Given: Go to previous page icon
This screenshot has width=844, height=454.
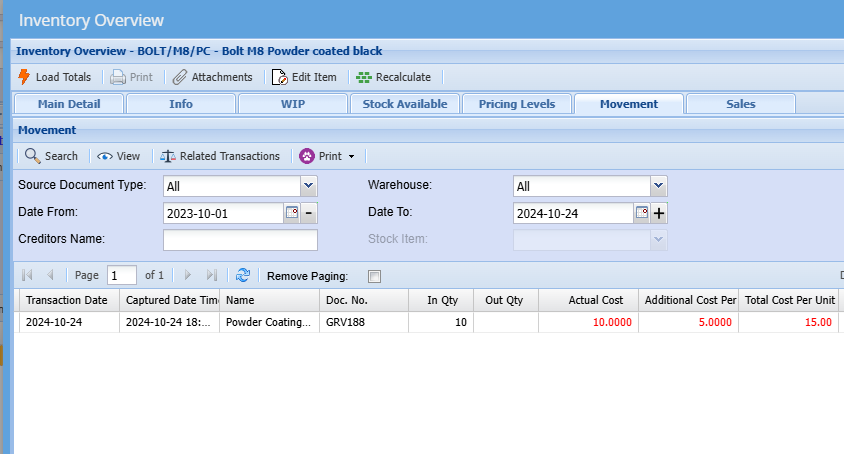Looking at the screenshot, I should [50, 275].
